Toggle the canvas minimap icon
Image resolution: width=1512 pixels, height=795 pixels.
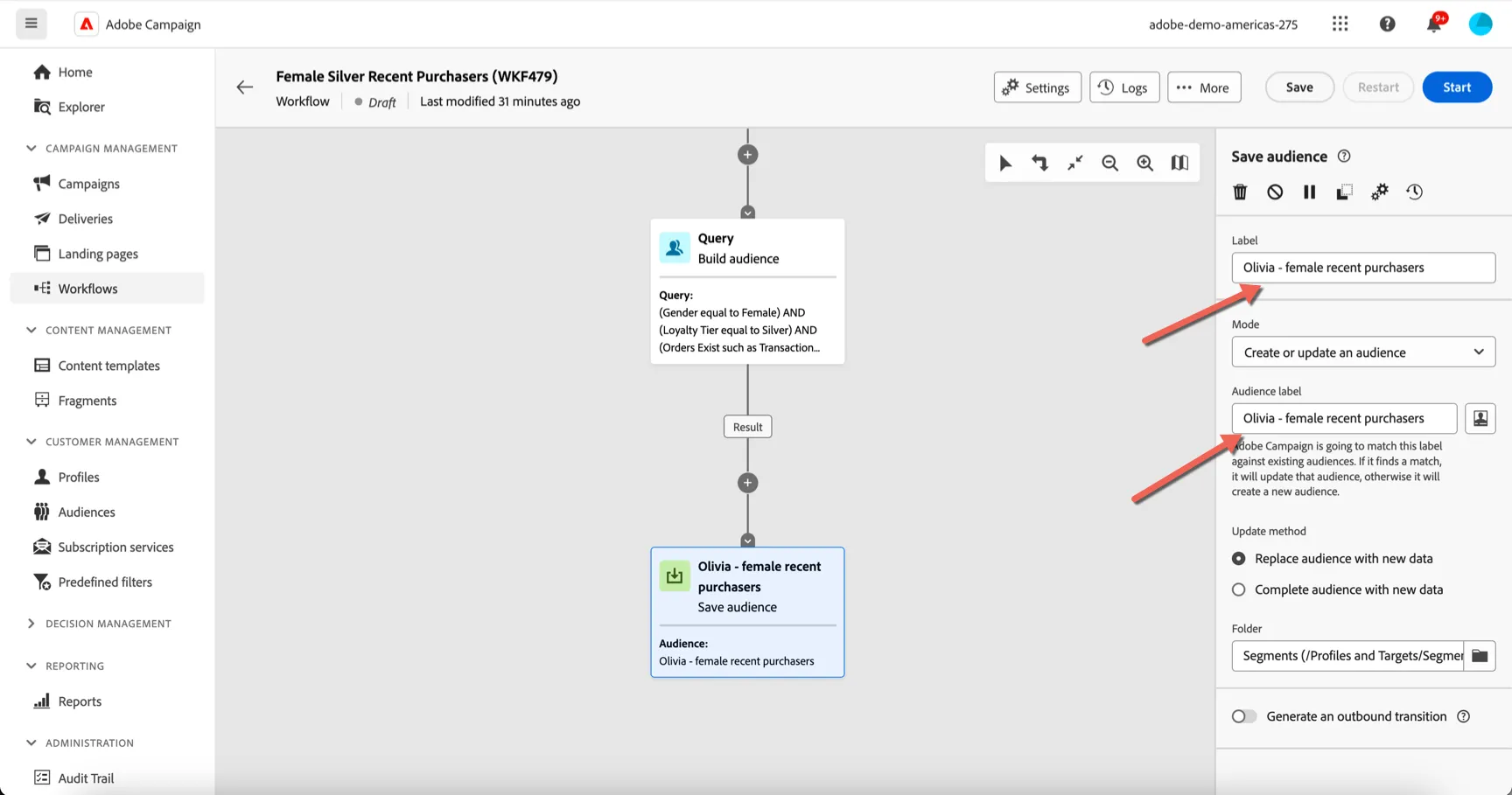coord(1179,163)
